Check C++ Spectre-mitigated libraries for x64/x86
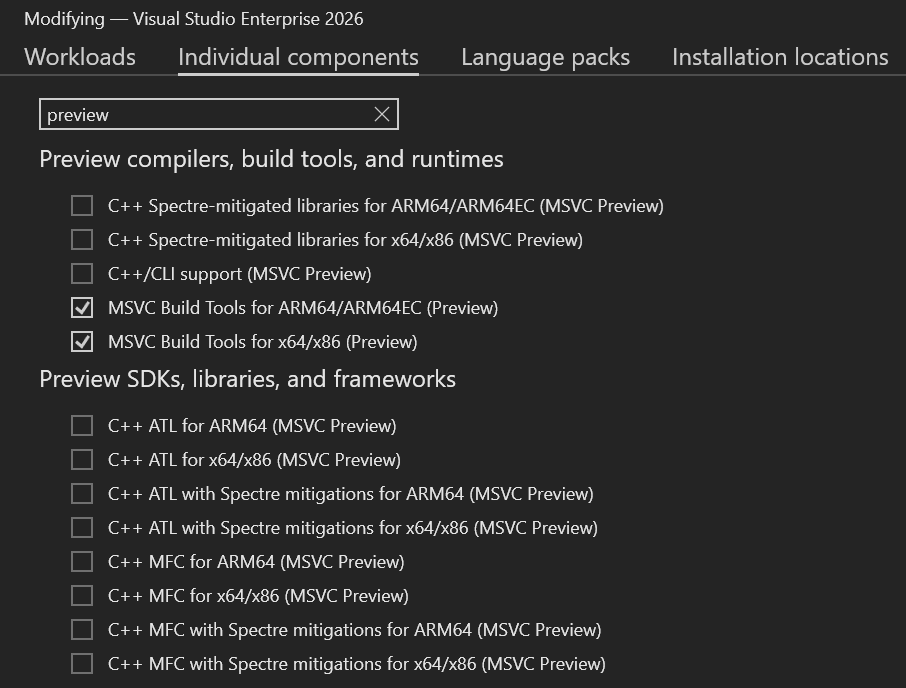The image size is (906, 688). [x=81, y=239]
